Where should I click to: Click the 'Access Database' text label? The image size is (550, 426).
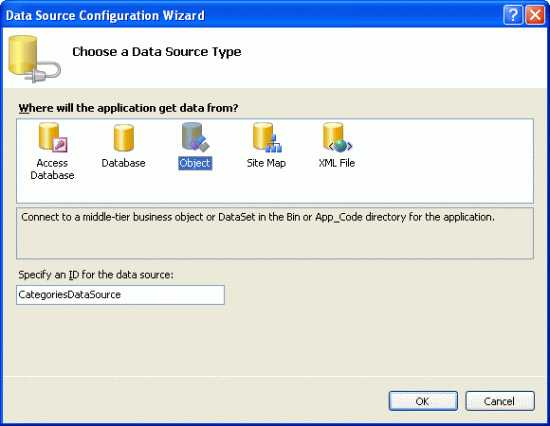point(52,169)
